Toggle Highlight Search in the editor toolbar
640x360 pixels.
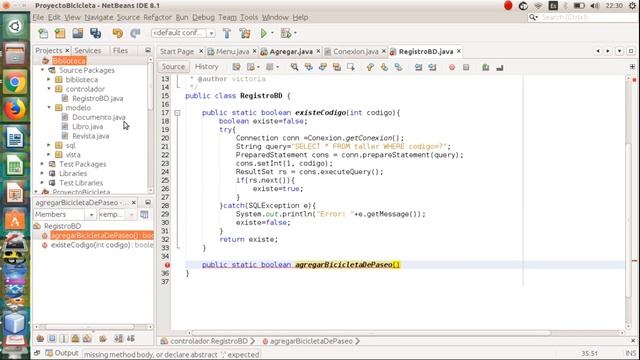click(x=337, y=67)
